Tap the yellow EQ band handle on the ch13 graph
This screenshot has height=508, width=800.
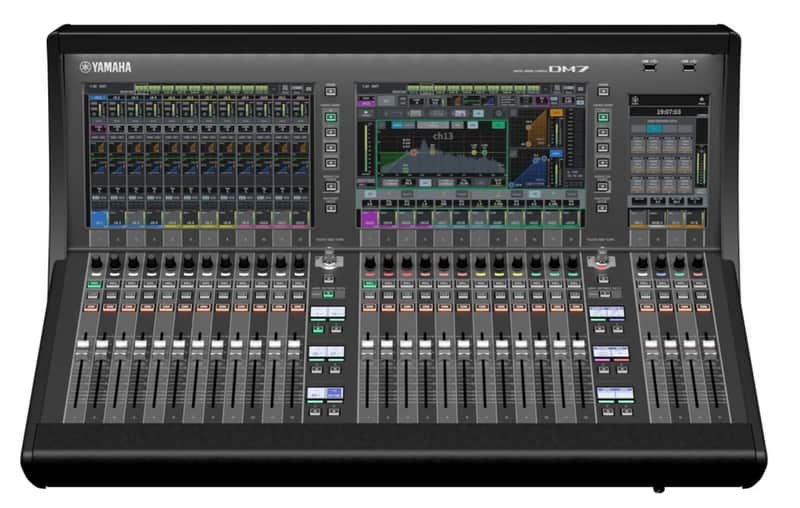point(474,152)
